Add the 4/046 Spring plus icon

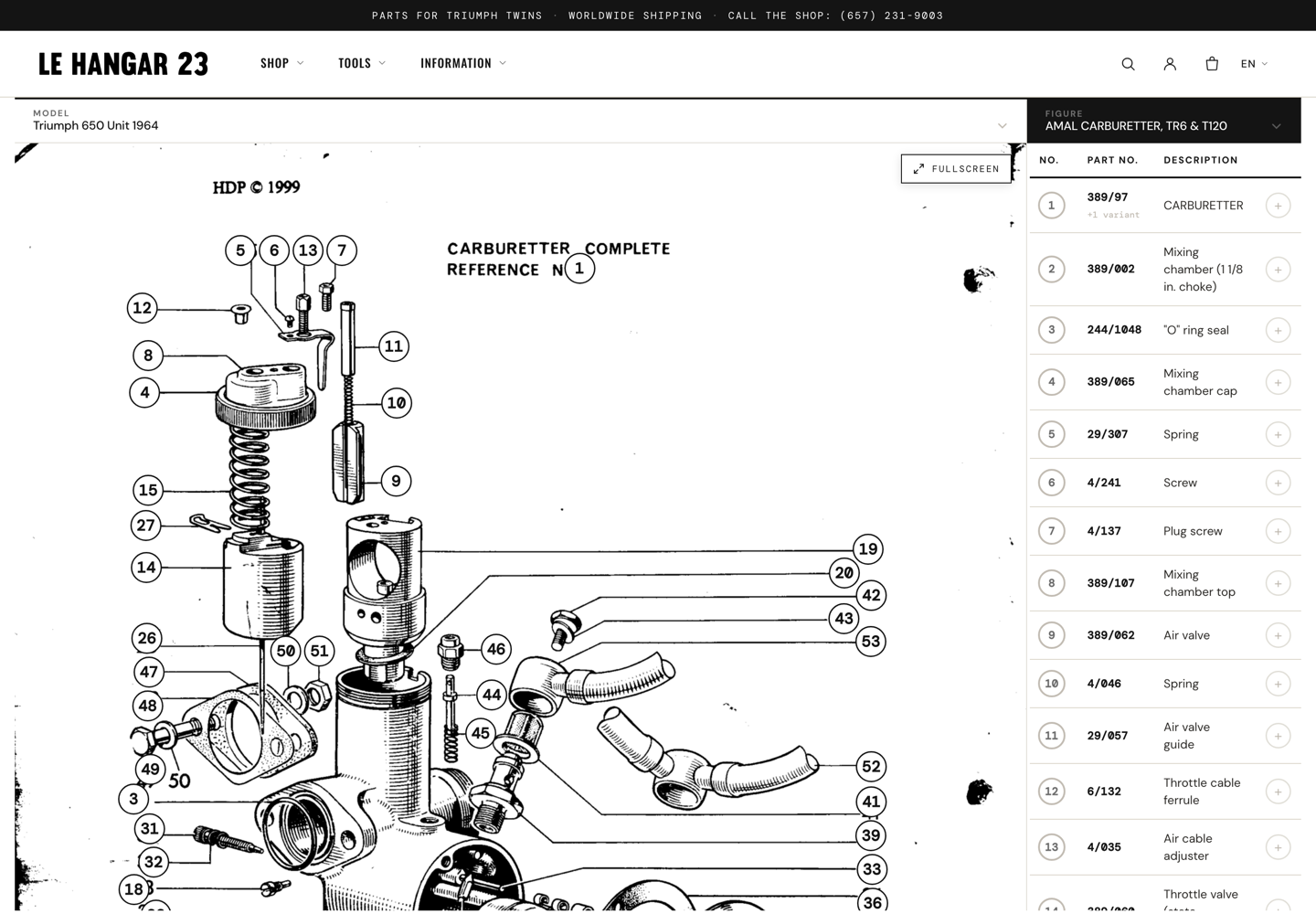tap(1278, 684)
